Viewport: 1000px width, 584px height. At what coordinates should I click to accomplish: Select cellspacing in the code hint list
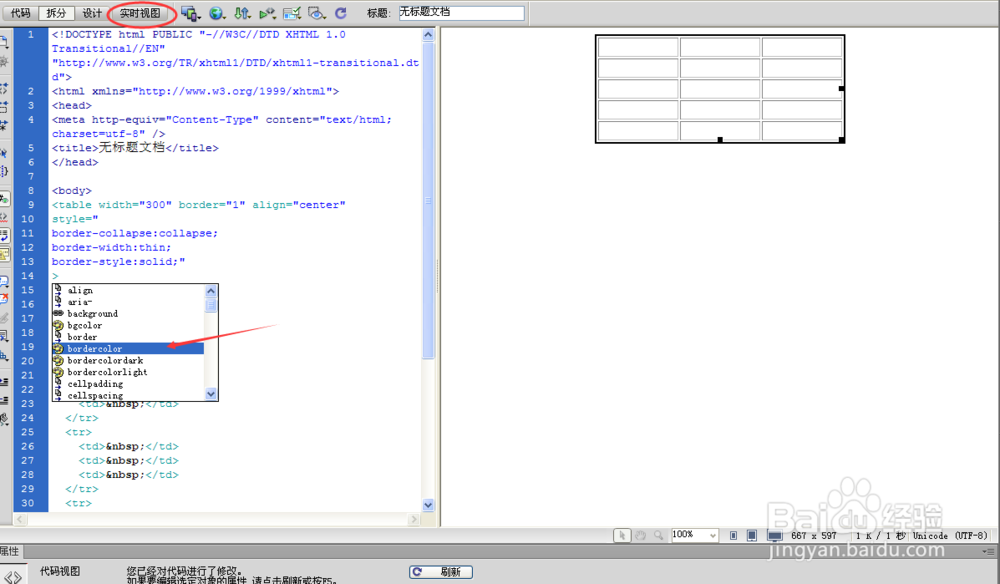(x=128, y=395)
